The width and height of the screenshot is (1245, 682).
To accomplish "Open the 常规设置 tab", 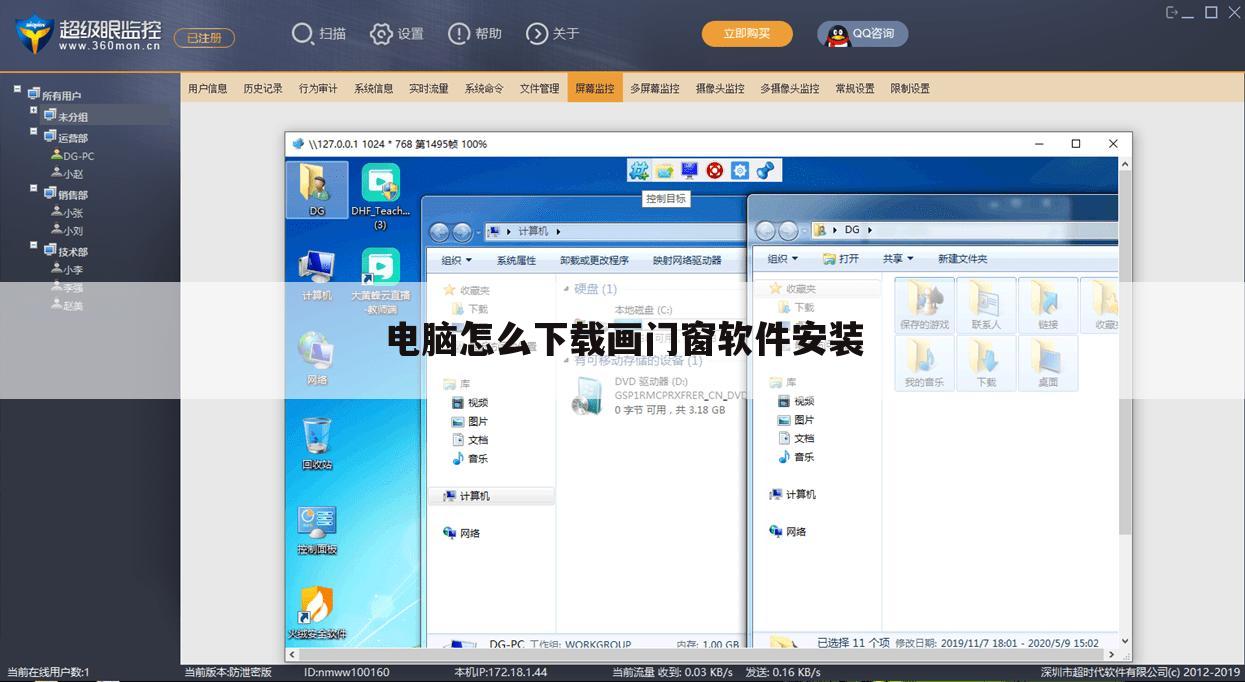I will coord(855,88).
